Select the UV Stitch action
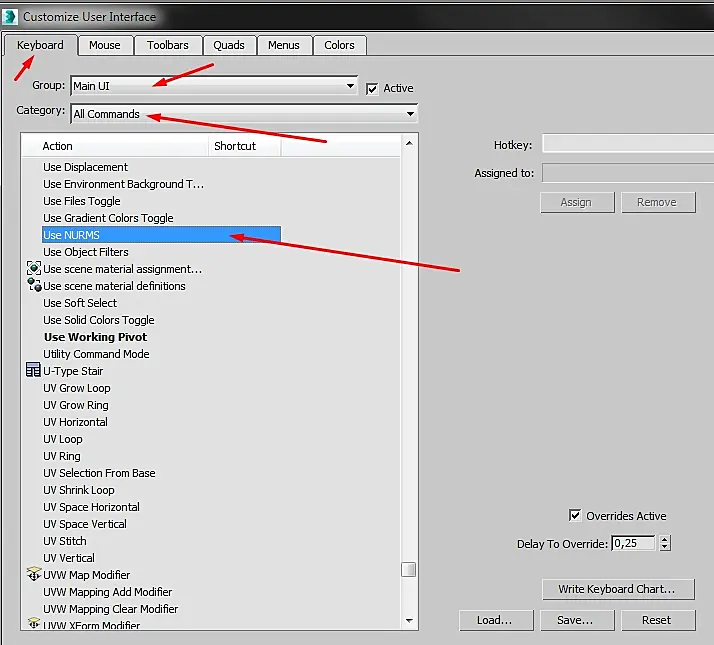 (x=65, y=541)
